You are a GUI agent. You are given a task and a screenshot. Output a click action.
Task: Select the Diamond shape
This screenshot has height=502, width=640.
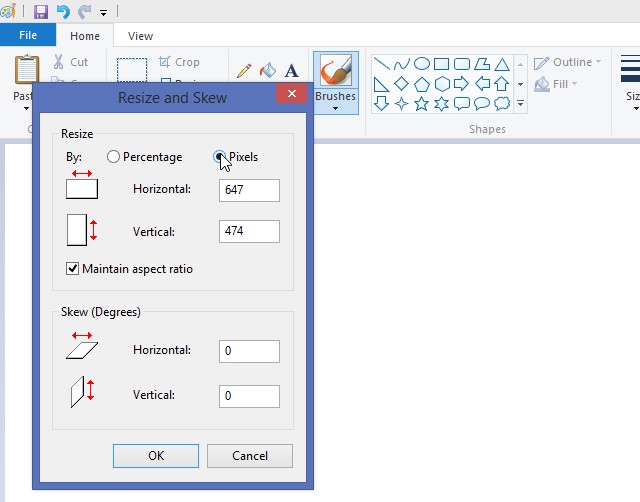tap(402, 84)
